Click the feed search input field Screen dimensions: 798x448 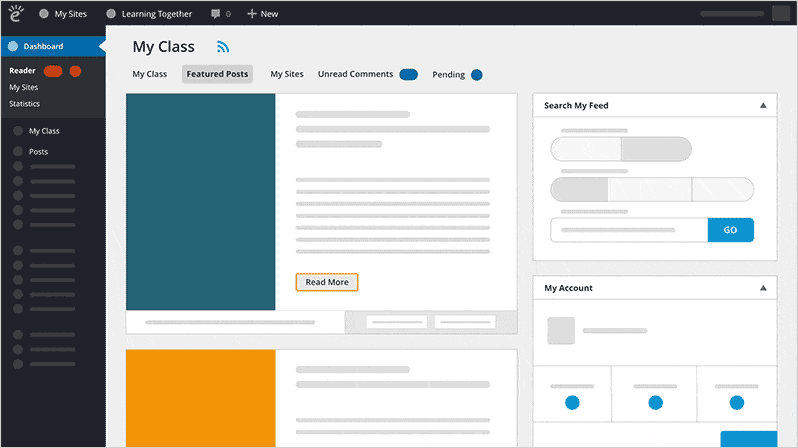(x=629, y=230)
